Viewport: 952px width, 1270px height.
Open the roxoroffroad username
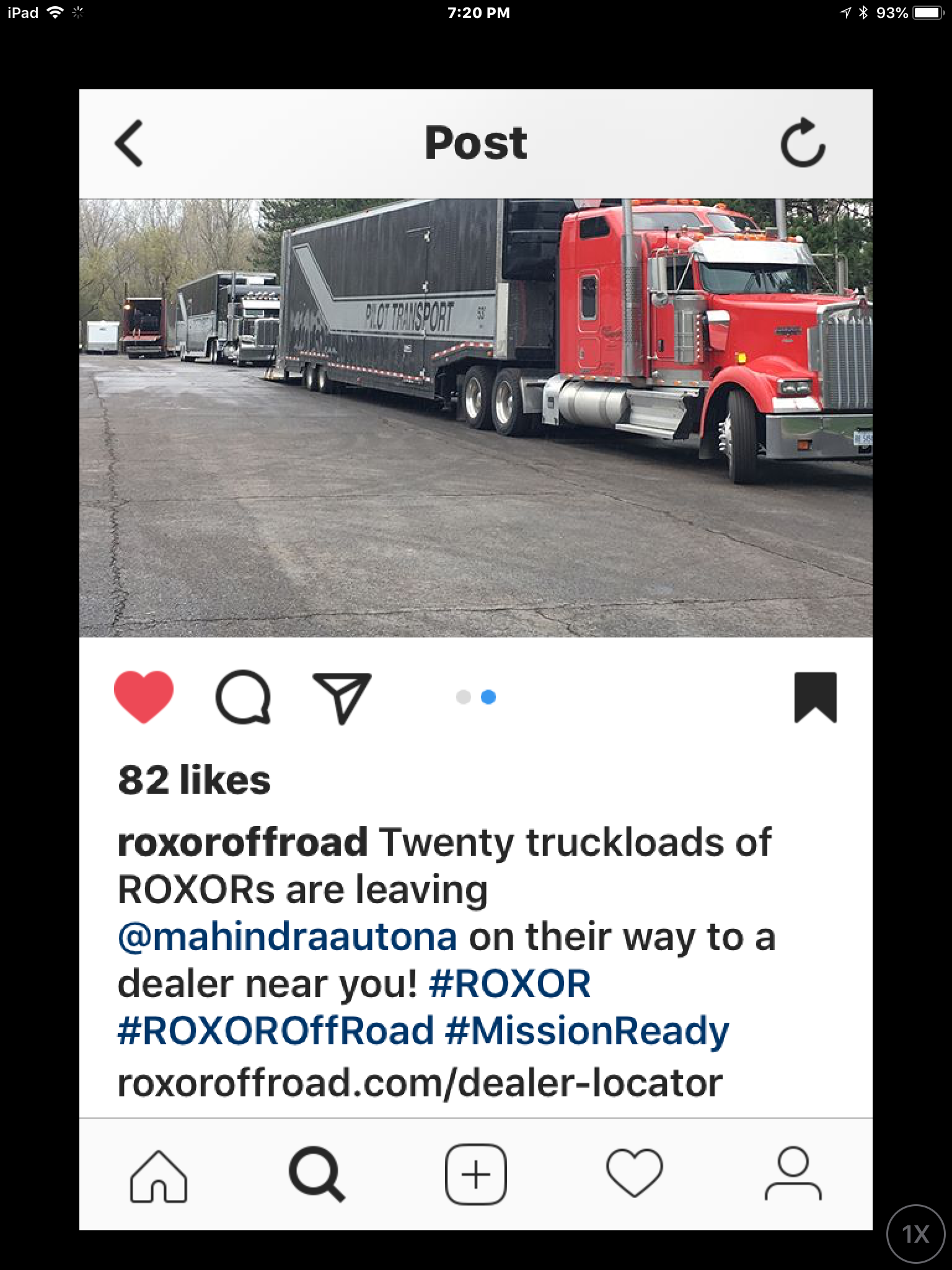coord(242,842)
